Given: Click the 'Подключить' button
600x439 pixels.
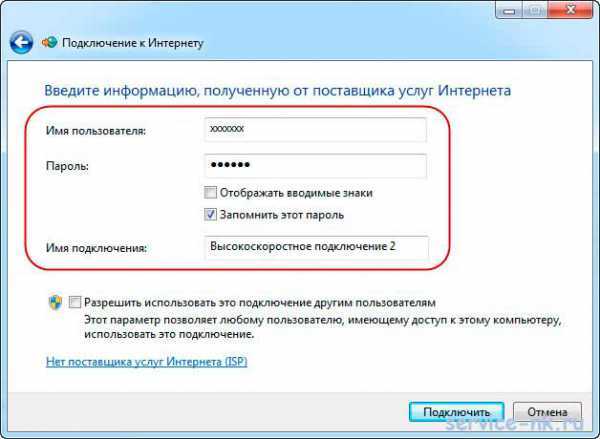Looking at the screenshot, I should coord(456,412).
